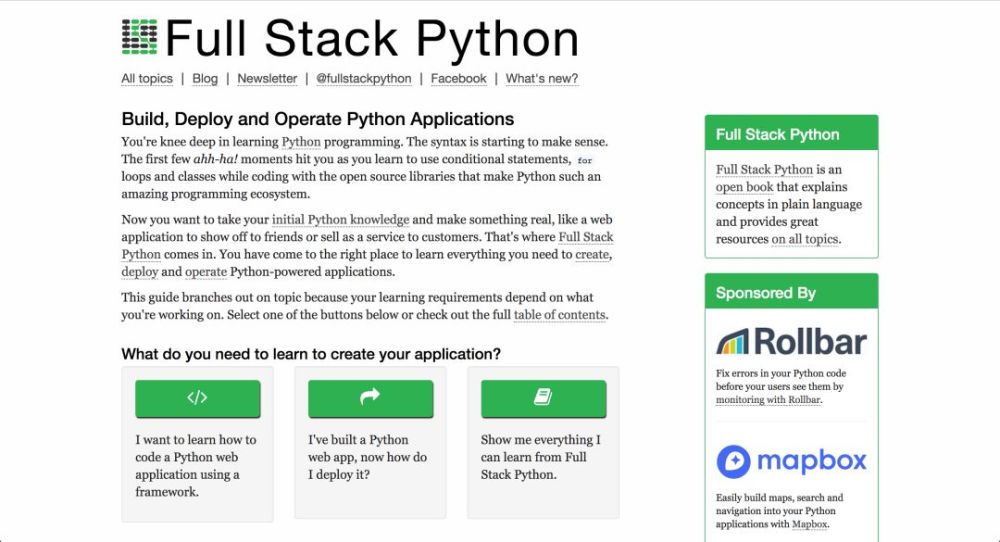Follow the table of contents link
The image size is (1000, 542).
coord(559,315)
